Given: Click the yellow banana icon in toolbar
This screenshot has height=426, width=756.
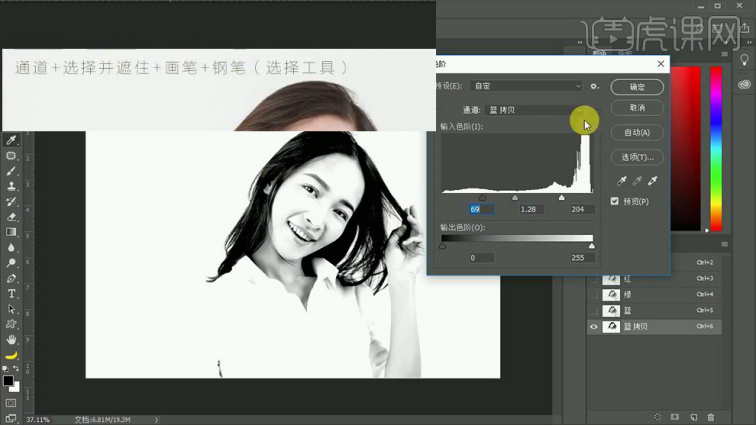Looking at the screenshot, I should (11, 356).
